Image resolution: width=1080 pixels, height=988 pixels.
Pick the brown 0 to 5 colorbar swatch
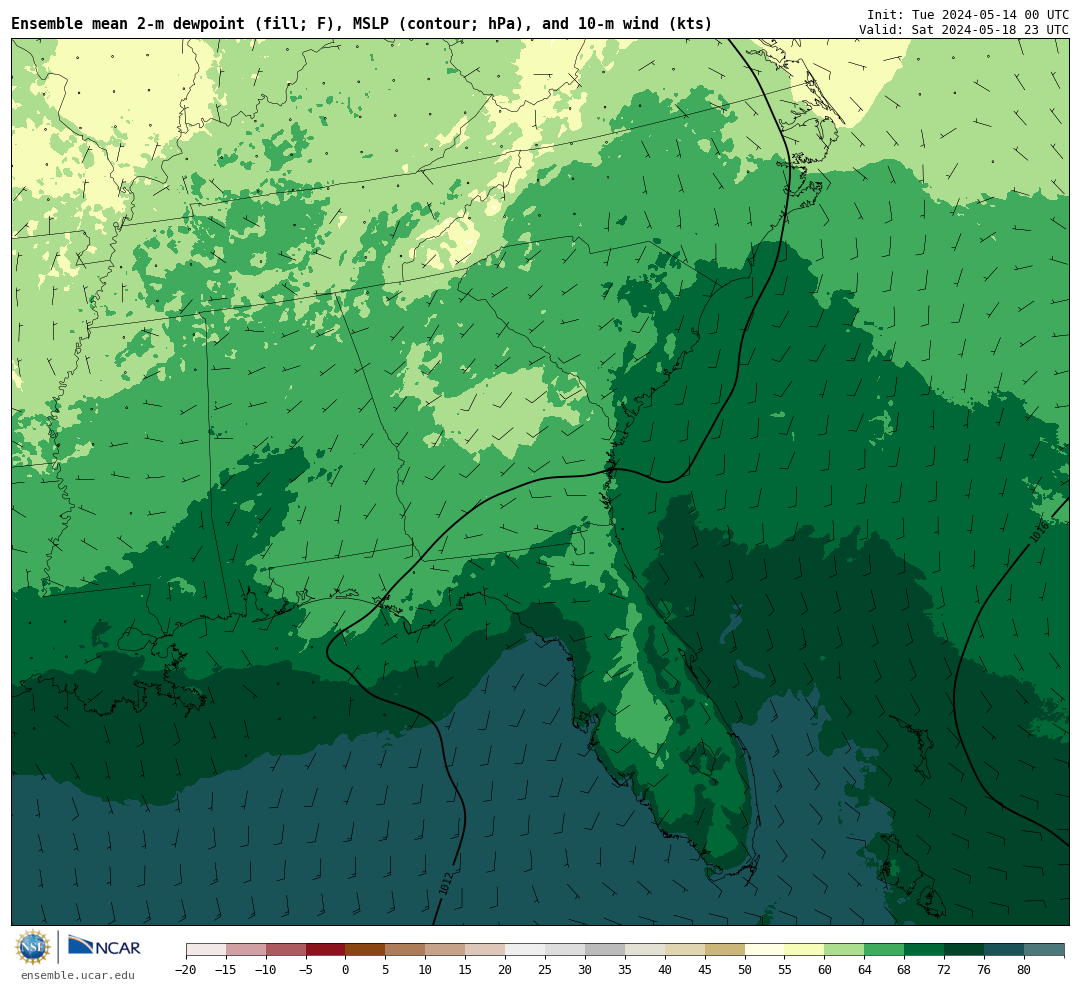tap(366, 950)
